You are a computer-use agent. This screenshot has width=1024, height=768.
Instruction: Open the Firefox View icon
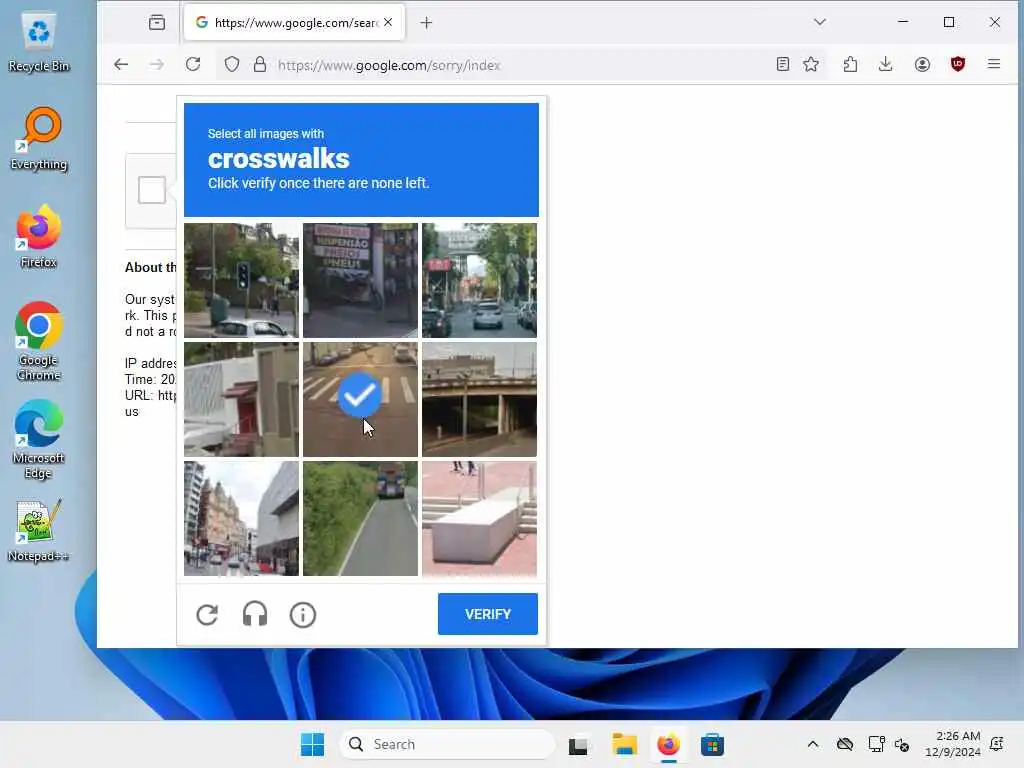(157, 23)
